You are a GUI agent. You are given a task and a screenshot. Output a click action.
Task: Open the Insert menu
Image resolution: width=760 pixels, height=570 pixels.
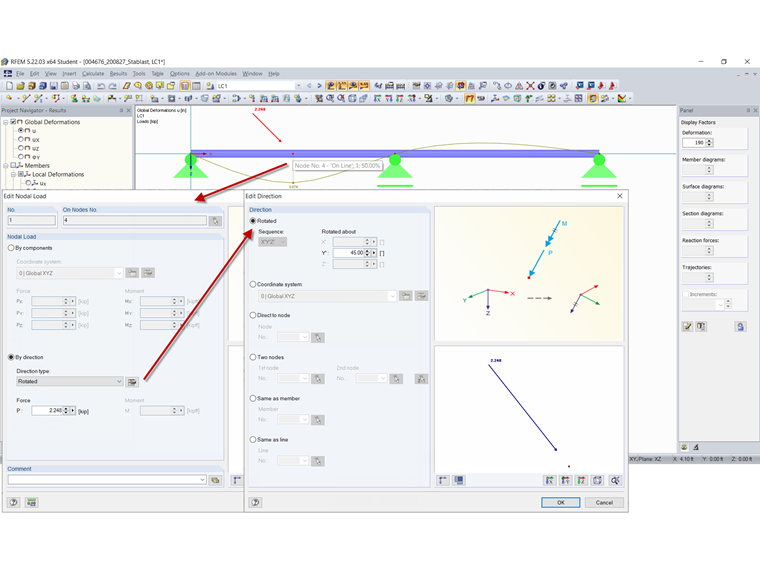(x=69, y=74)
